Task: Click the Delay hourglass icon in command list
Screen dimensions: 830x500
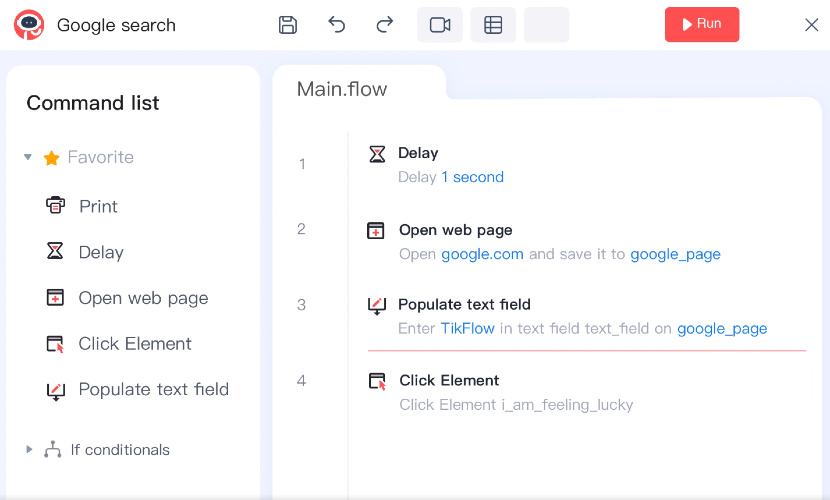Action: click(55, 251)
